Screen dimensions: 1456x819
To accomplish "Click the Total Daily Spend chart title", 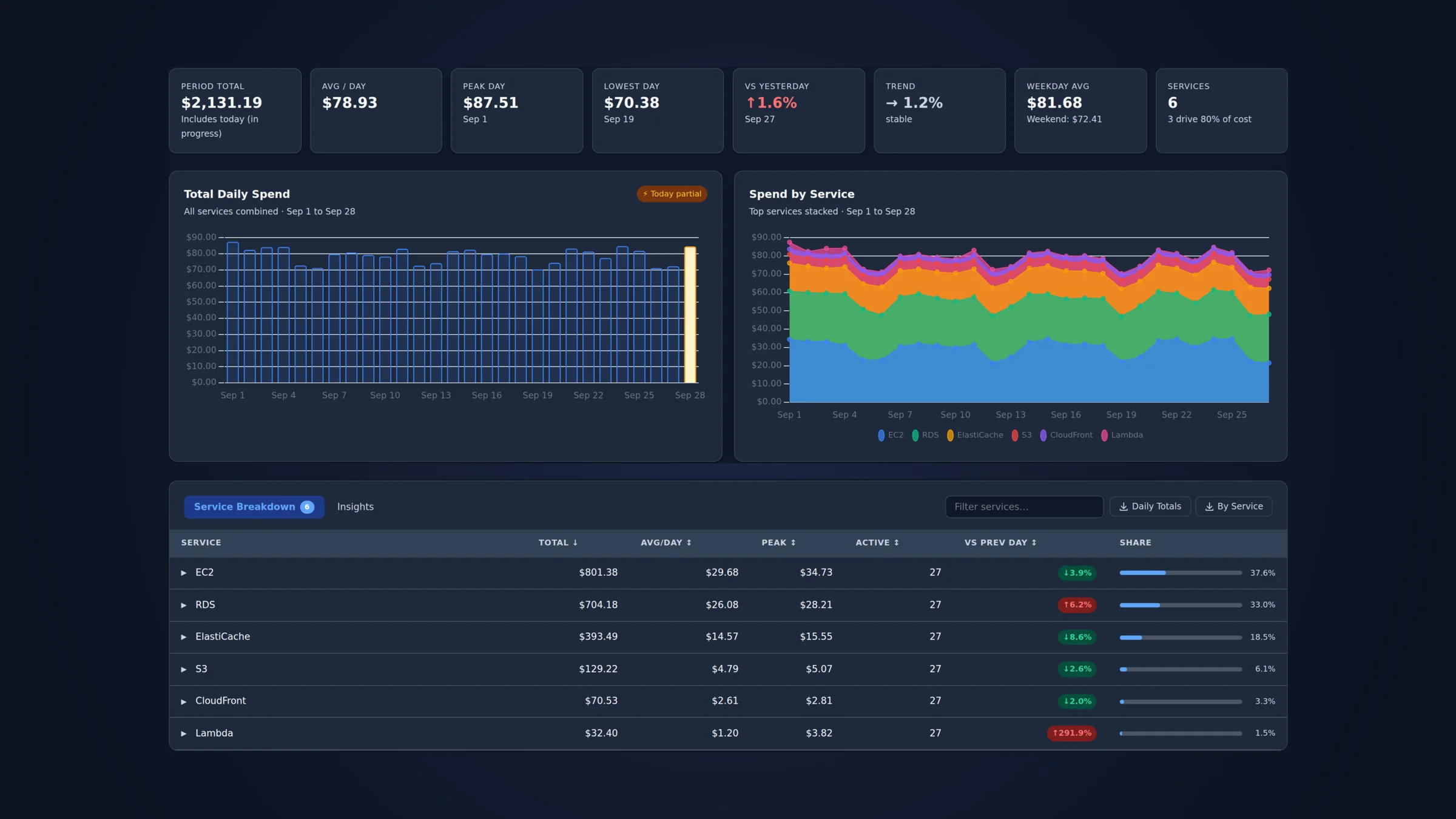I will pos(237,195).
